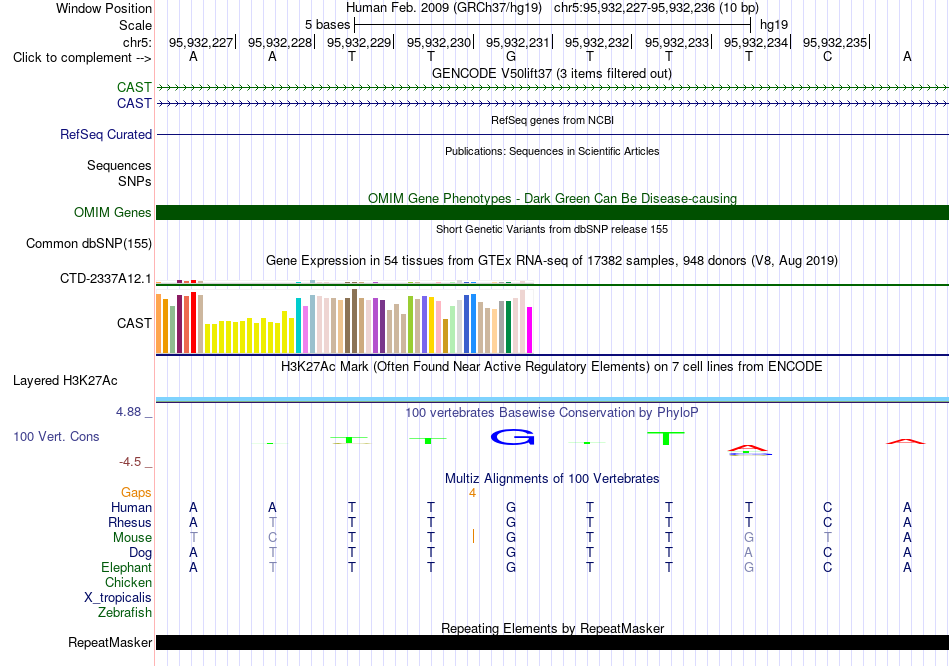Image resolution: width=950 pixels, height=666 pixels.
Task: Click the large blue G conservation logo
Action: tap(513, 437)
